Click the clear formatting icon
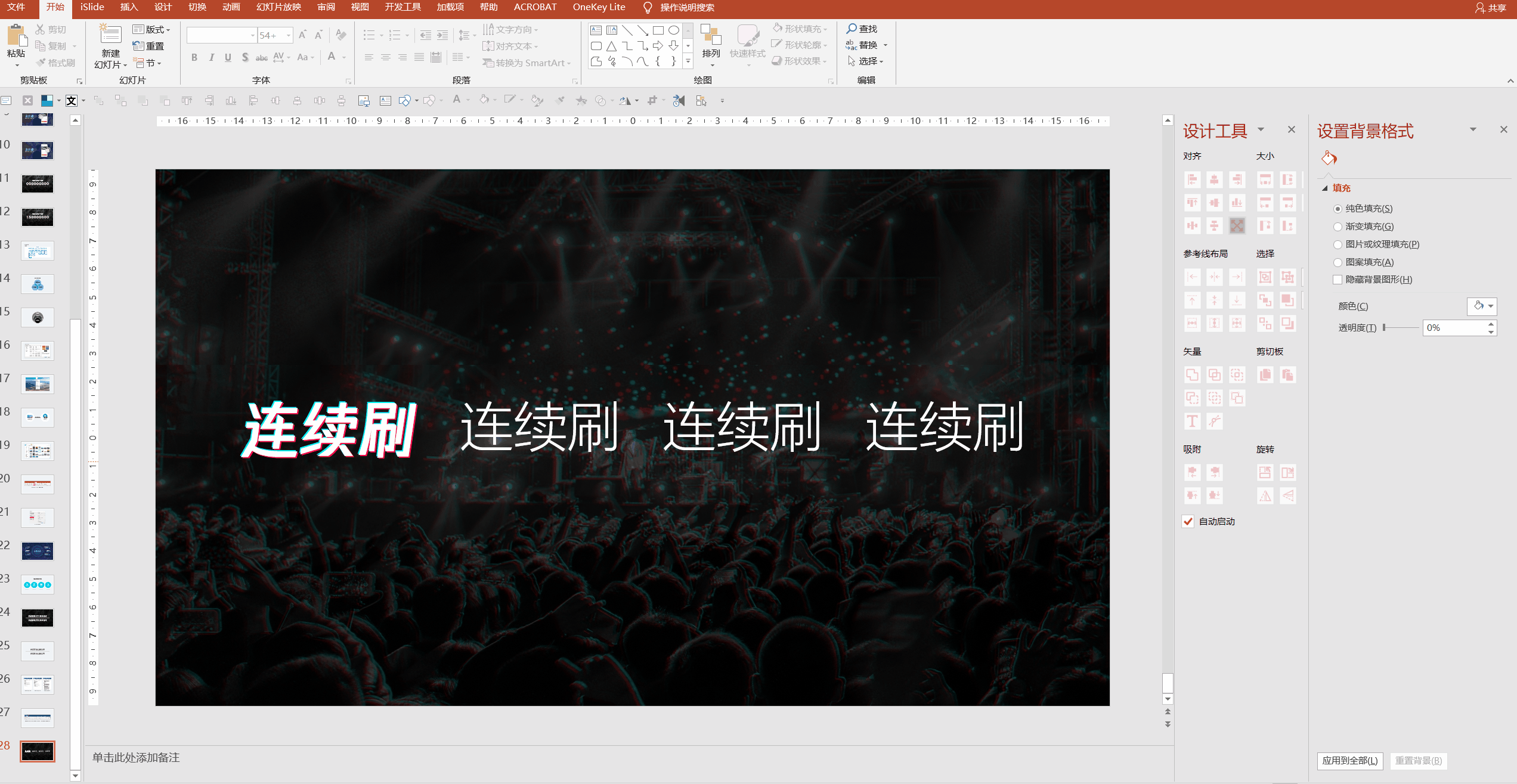The image size is (1517, 784). pos(341,35)
